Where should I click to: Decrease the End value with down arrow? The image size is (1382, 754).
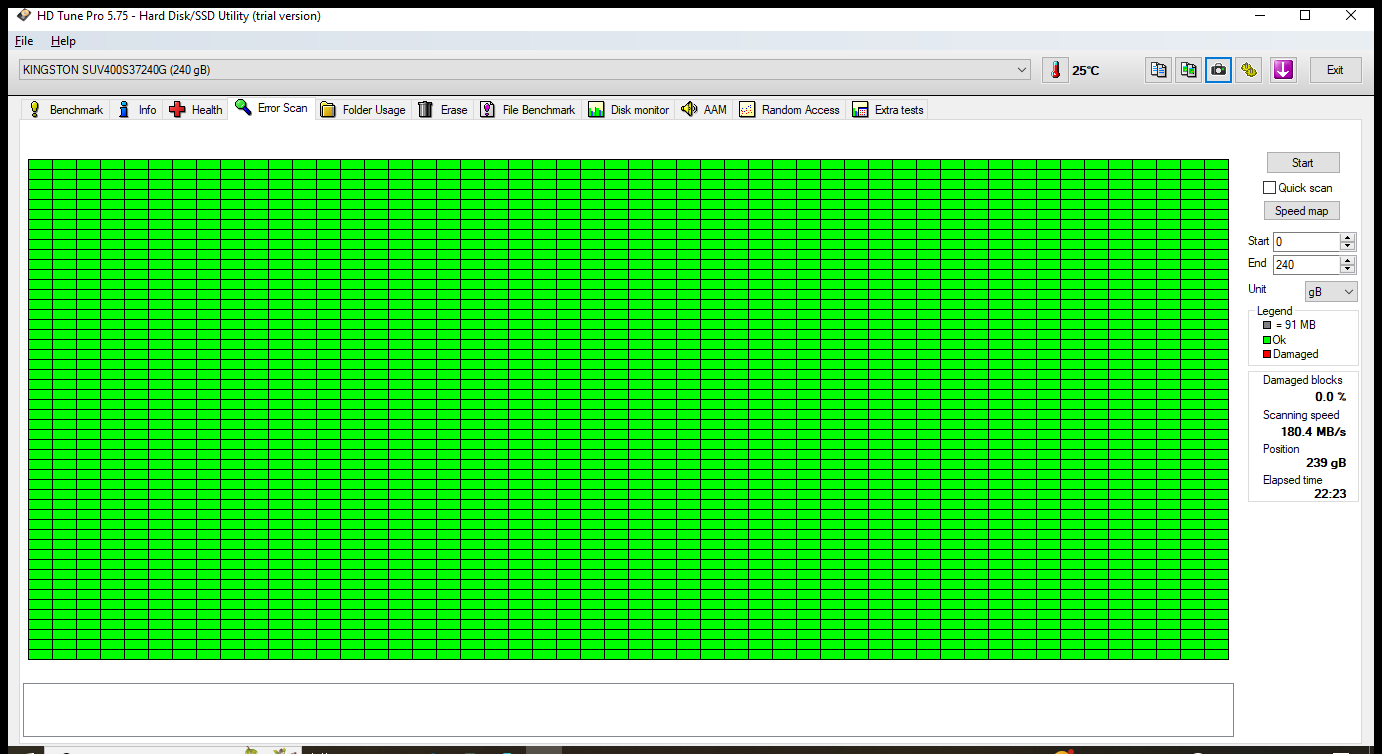pyautogui.click(x=1348, y=269)
